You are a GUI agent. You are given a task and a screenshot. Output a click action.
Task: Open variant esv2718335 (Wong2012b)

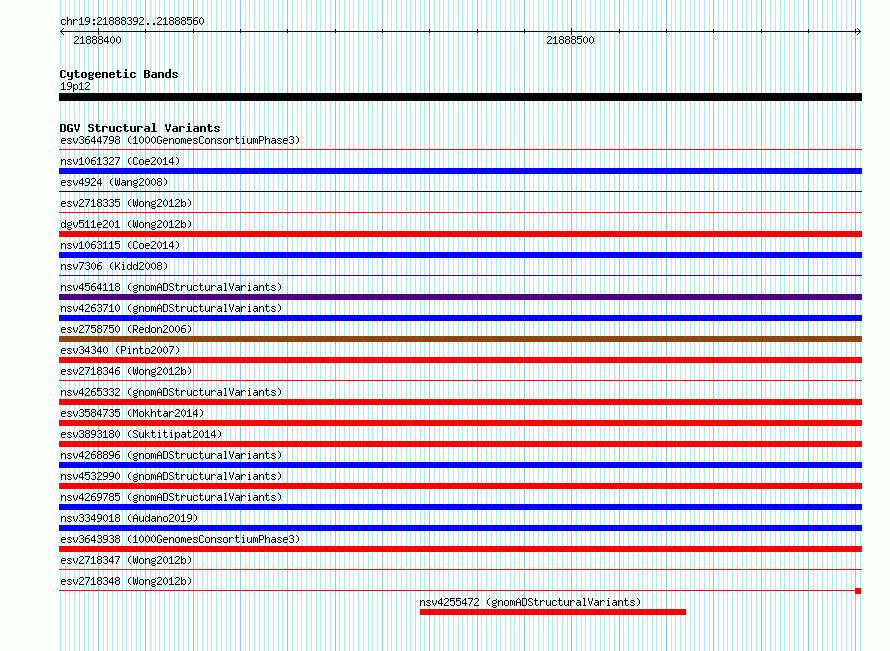126,203
